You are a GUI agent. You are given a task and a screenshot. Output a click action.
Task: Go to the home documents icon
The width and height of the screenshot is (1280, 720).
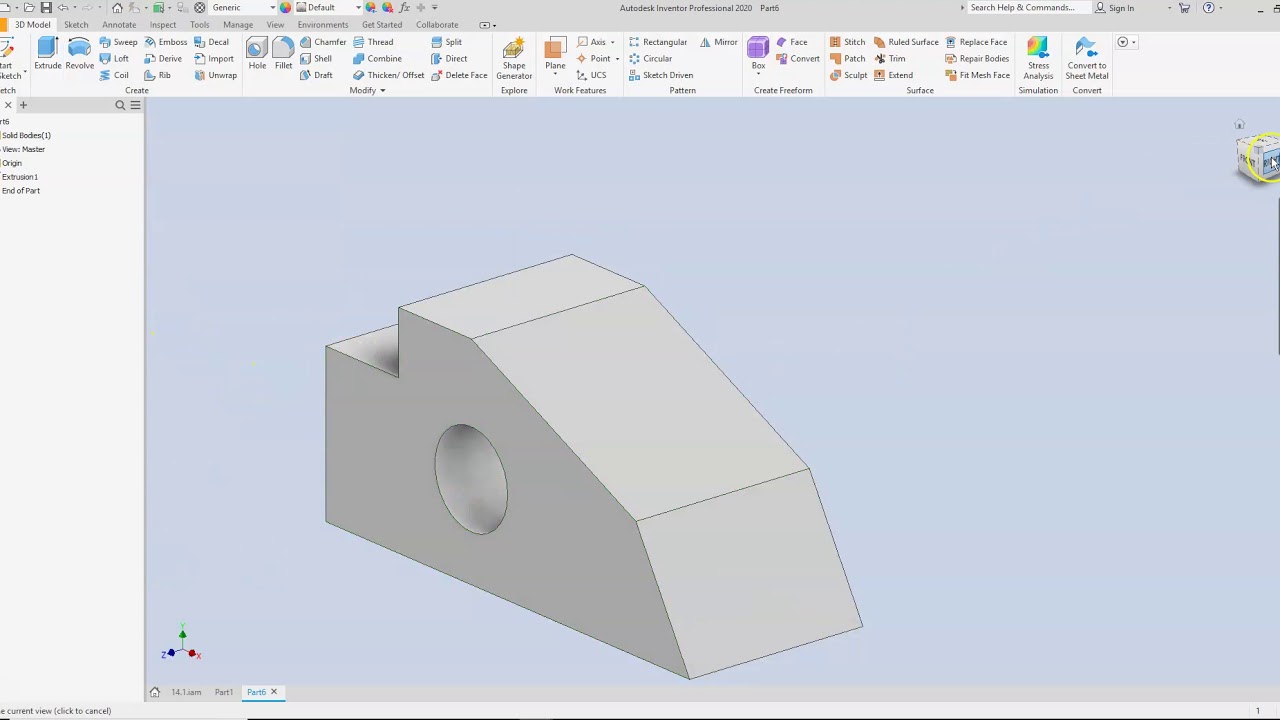[x=154, y=692]
